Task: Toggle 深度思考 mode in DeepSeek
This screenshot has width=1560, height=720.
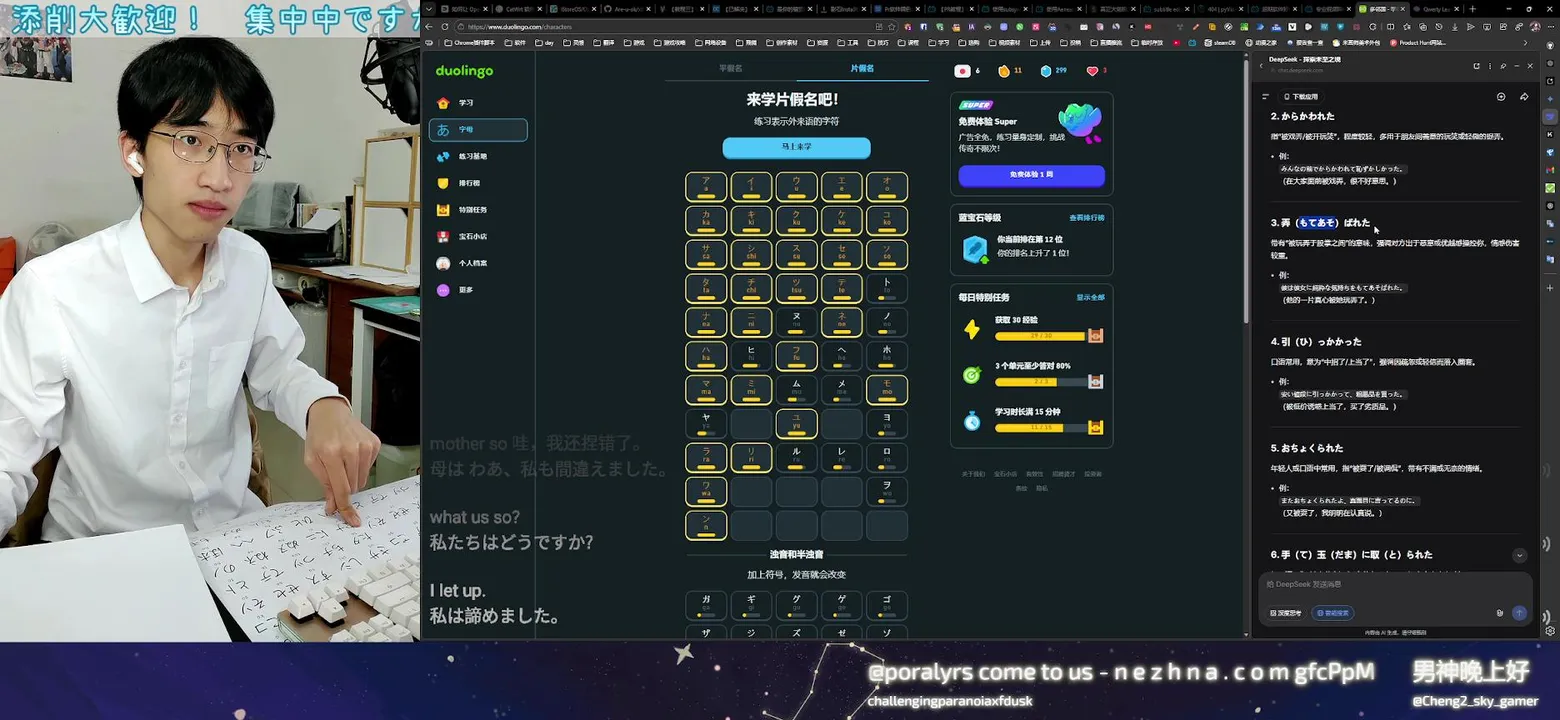Action: click(1286, 613)
